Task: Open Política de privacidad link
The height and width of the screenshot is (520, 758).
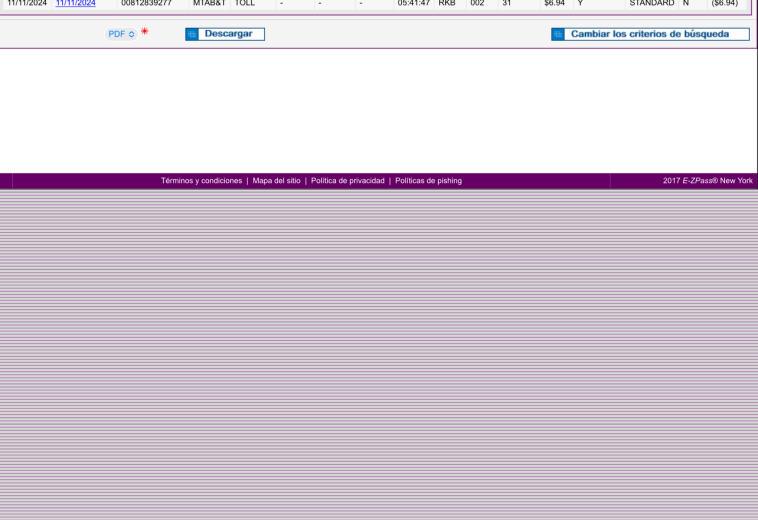Action: pyautogui.click(x=347, y=181)
